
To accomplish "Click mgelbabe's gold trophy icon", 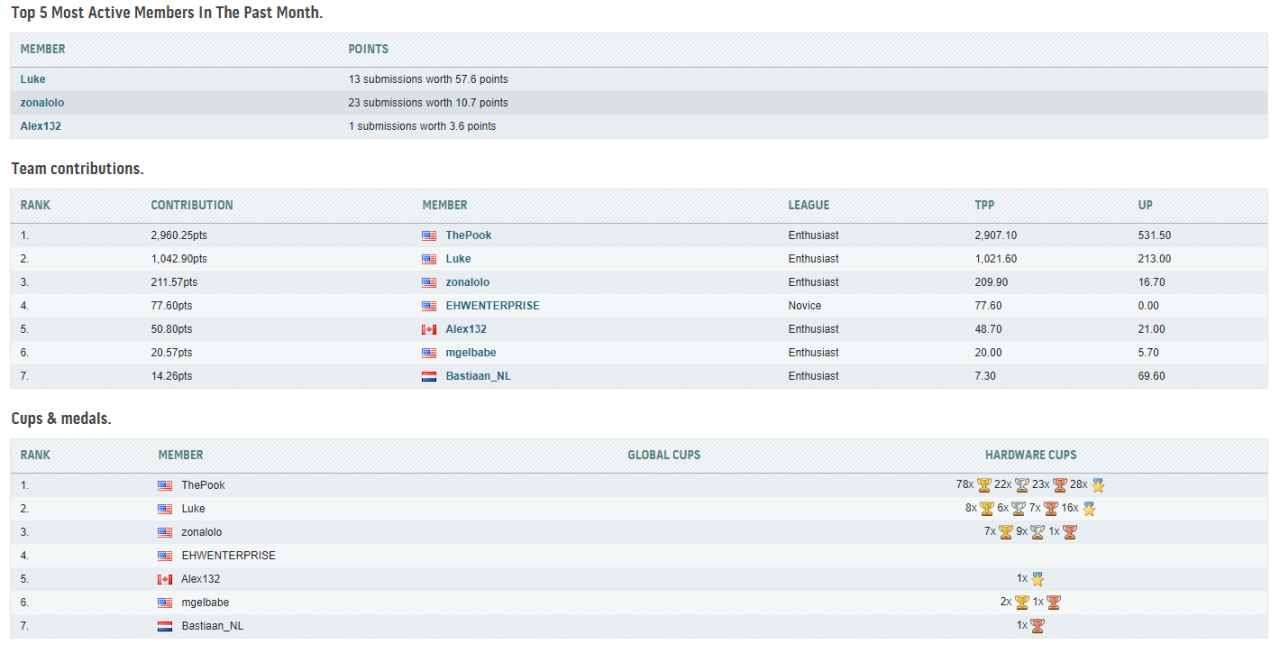I will point(1021,602).
